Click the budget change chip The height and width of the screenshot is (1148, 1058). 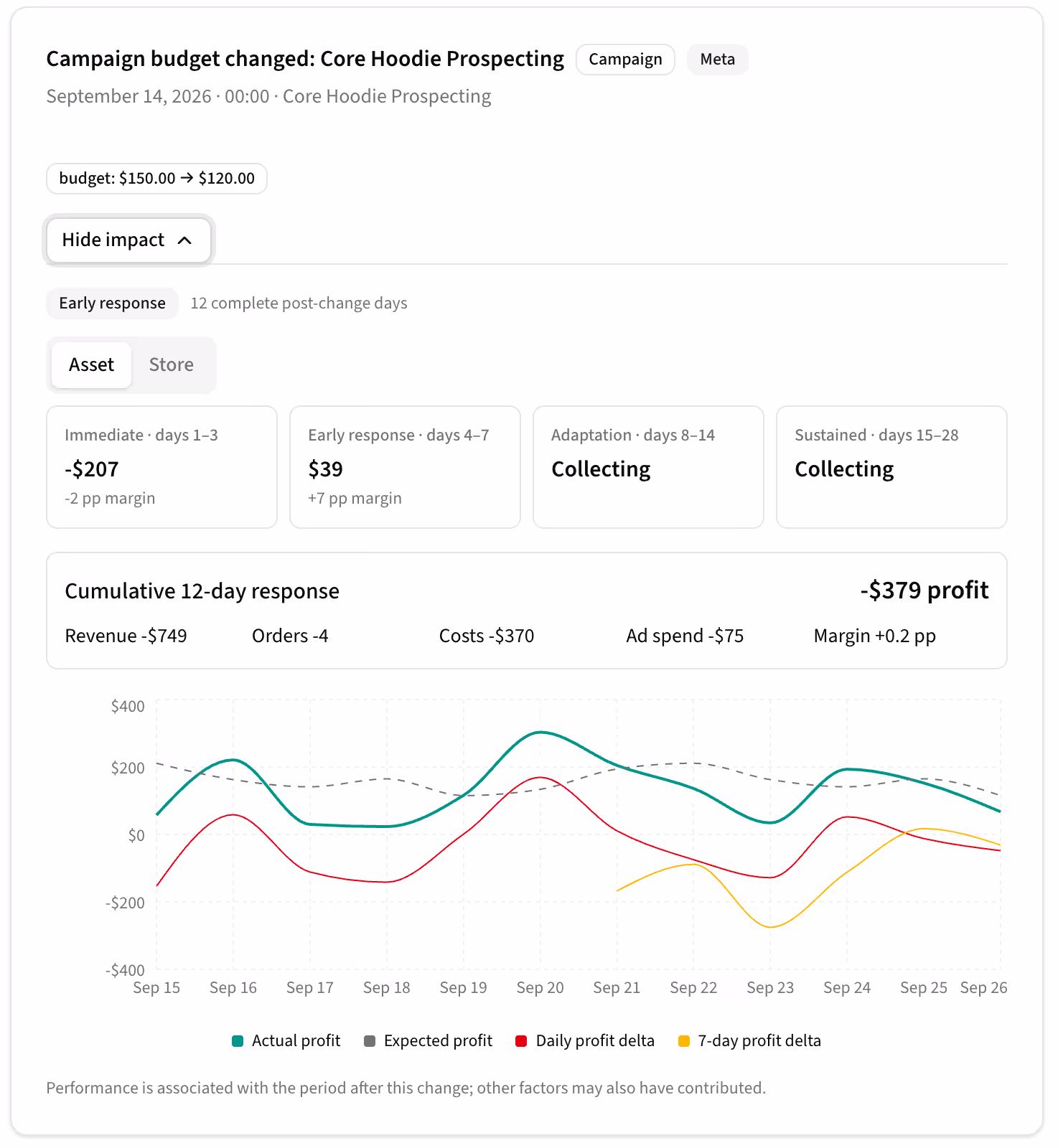tap(156, 179)
